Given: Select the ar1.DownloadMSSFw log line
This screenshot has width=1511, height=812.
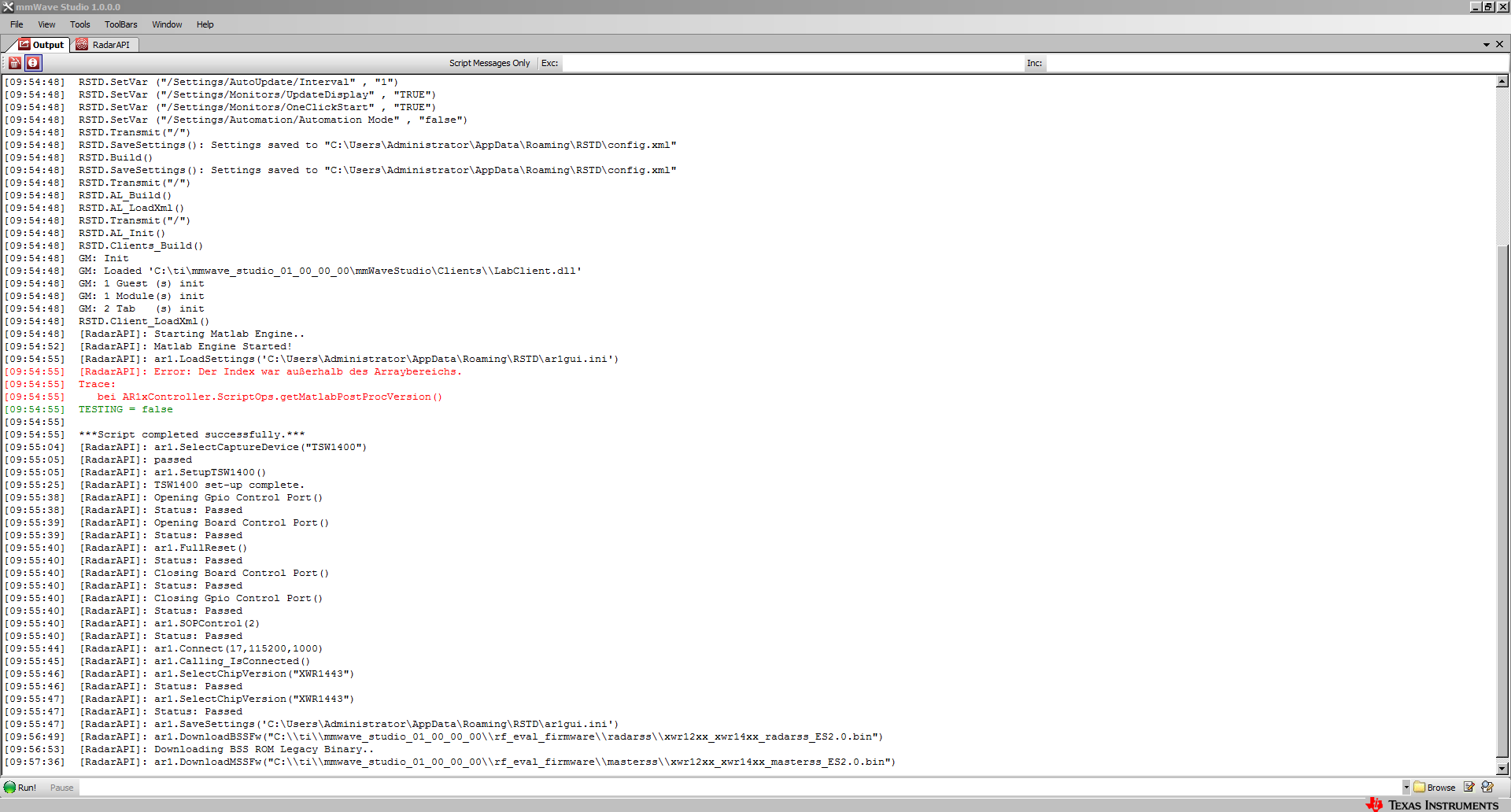Looking at the screenshot, I should click(450, 762).
